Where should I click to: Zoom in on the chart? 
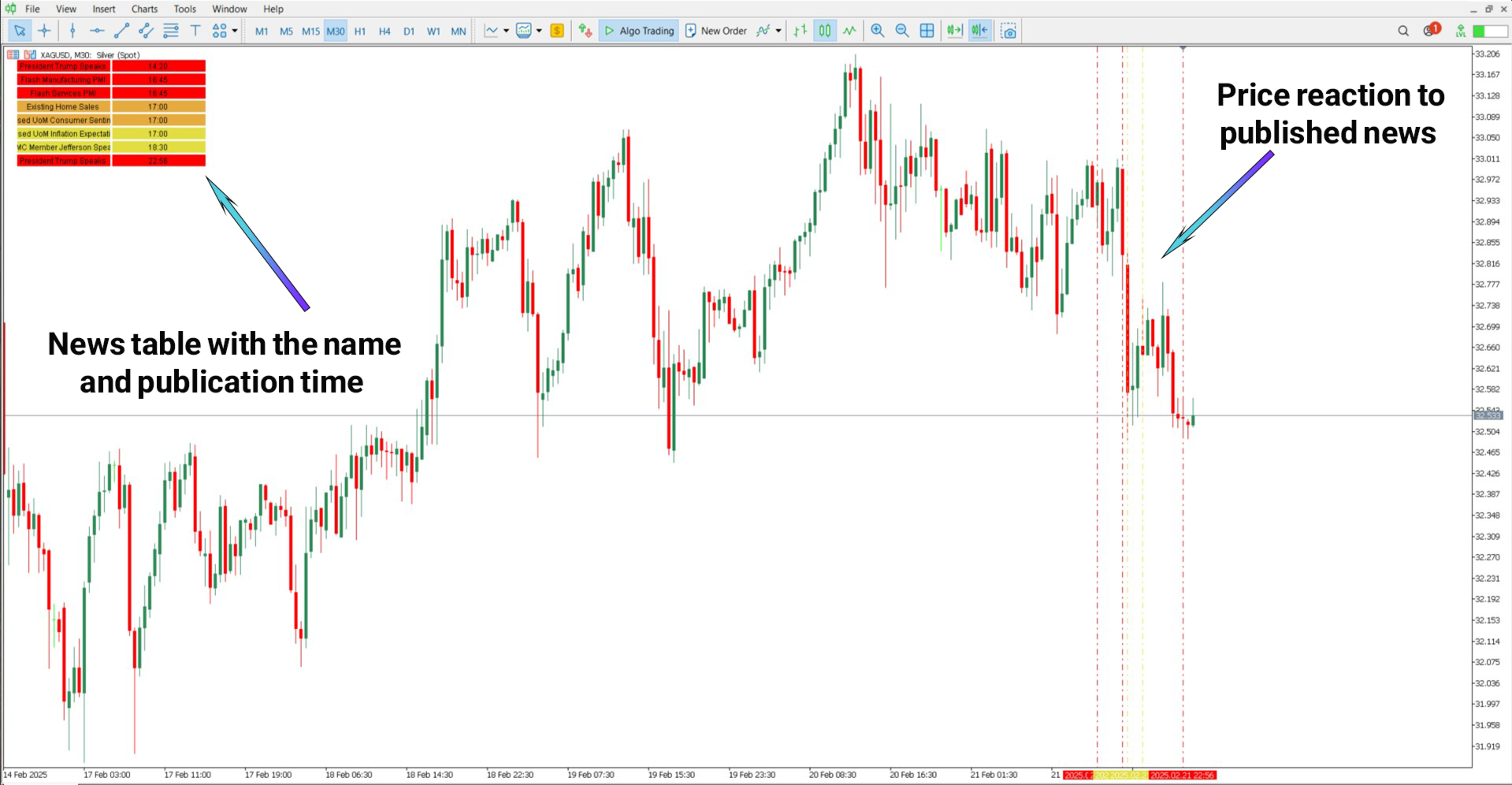pos(877,31)
